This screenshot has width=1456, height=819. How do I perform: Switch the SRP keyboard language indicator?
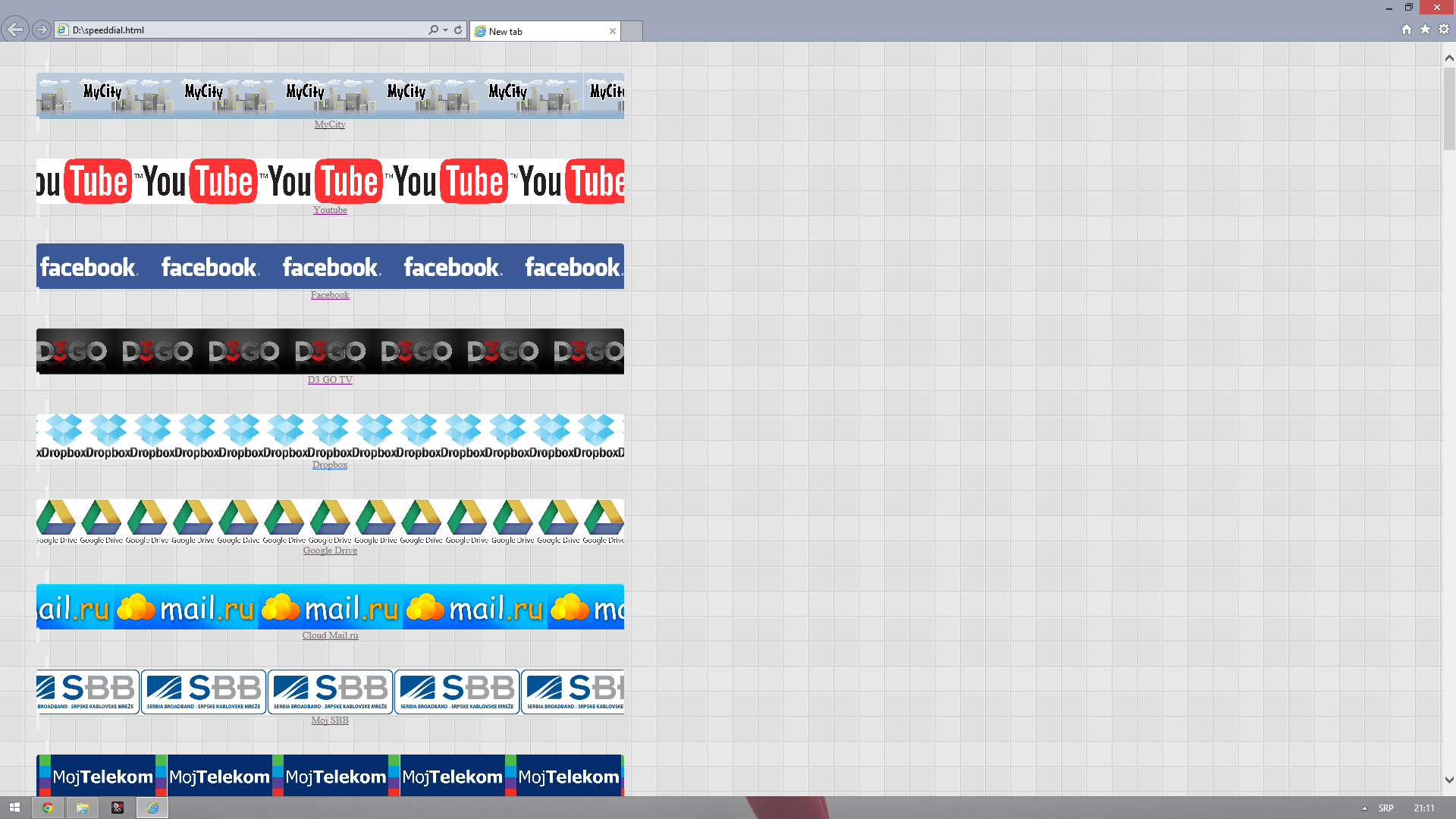coord(1385,808)
